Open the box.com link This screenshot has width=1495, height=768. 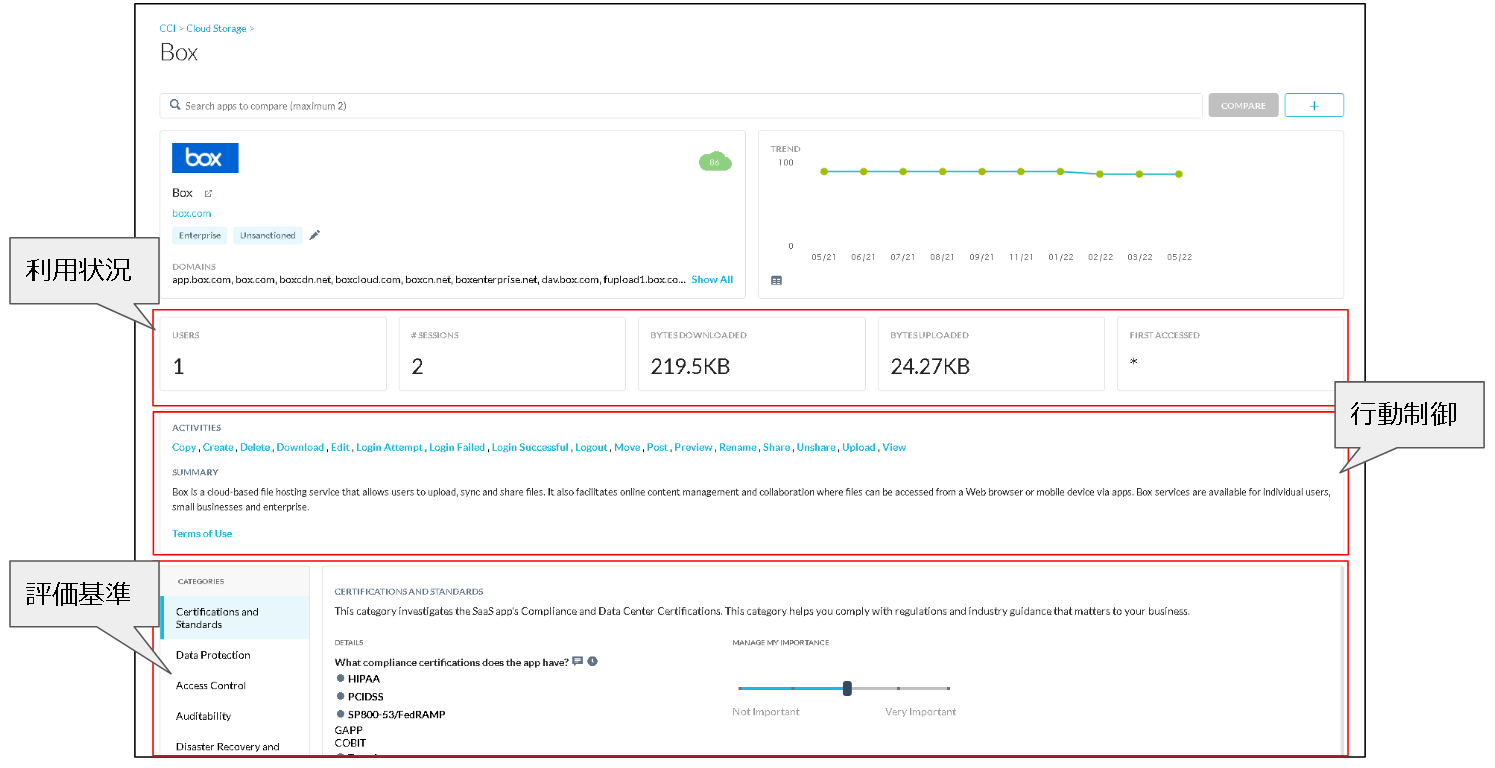point(192,213)
